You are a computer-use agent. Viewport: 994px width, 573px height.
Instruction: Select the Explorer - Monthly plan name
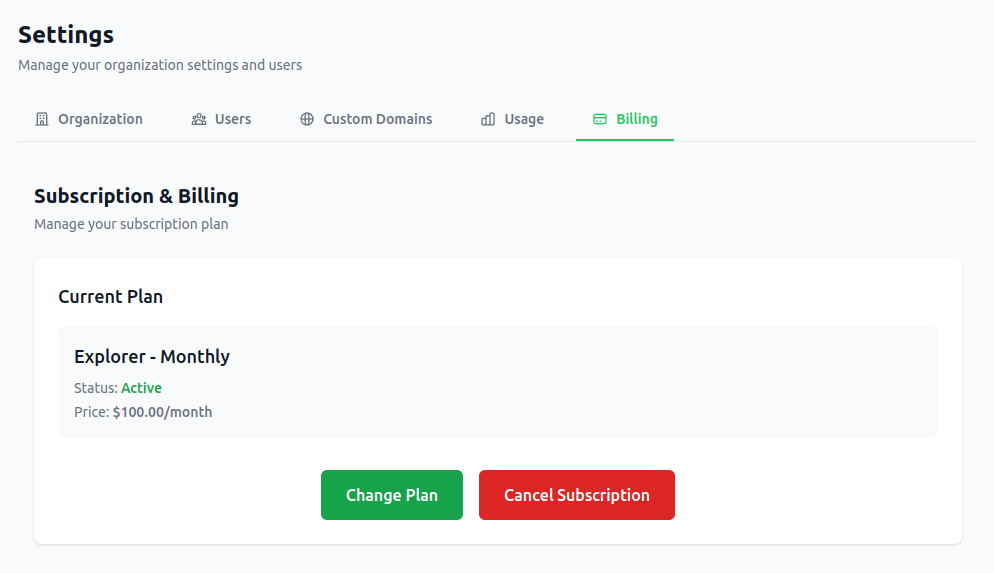coord(152,357)
